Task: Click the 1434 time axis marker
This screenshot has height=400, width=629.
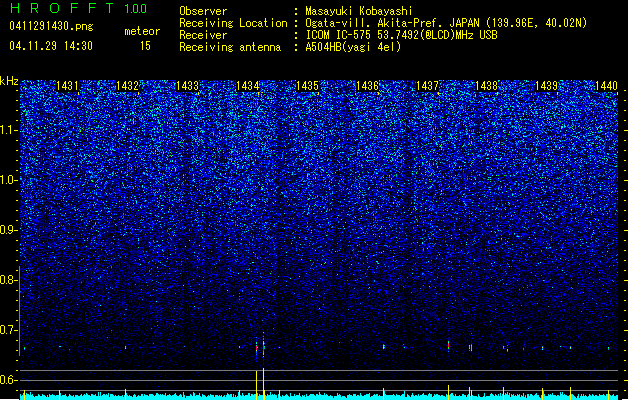Action: 248,86
